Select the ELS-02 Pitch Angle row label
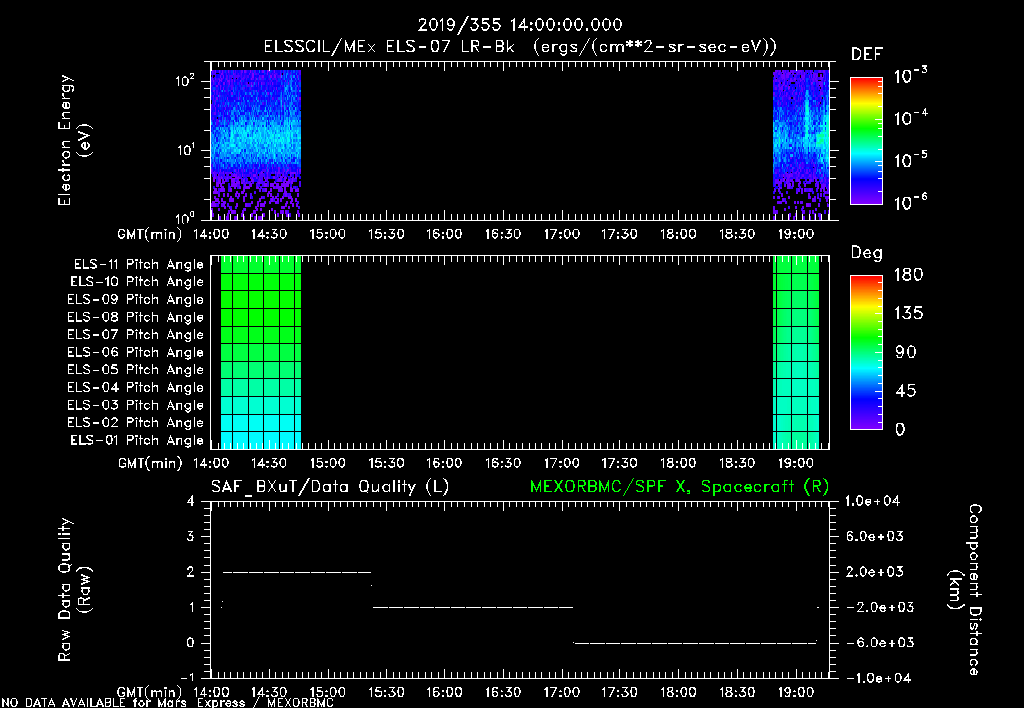Screen dimensions: 1024x708 [x=136, y=423]
